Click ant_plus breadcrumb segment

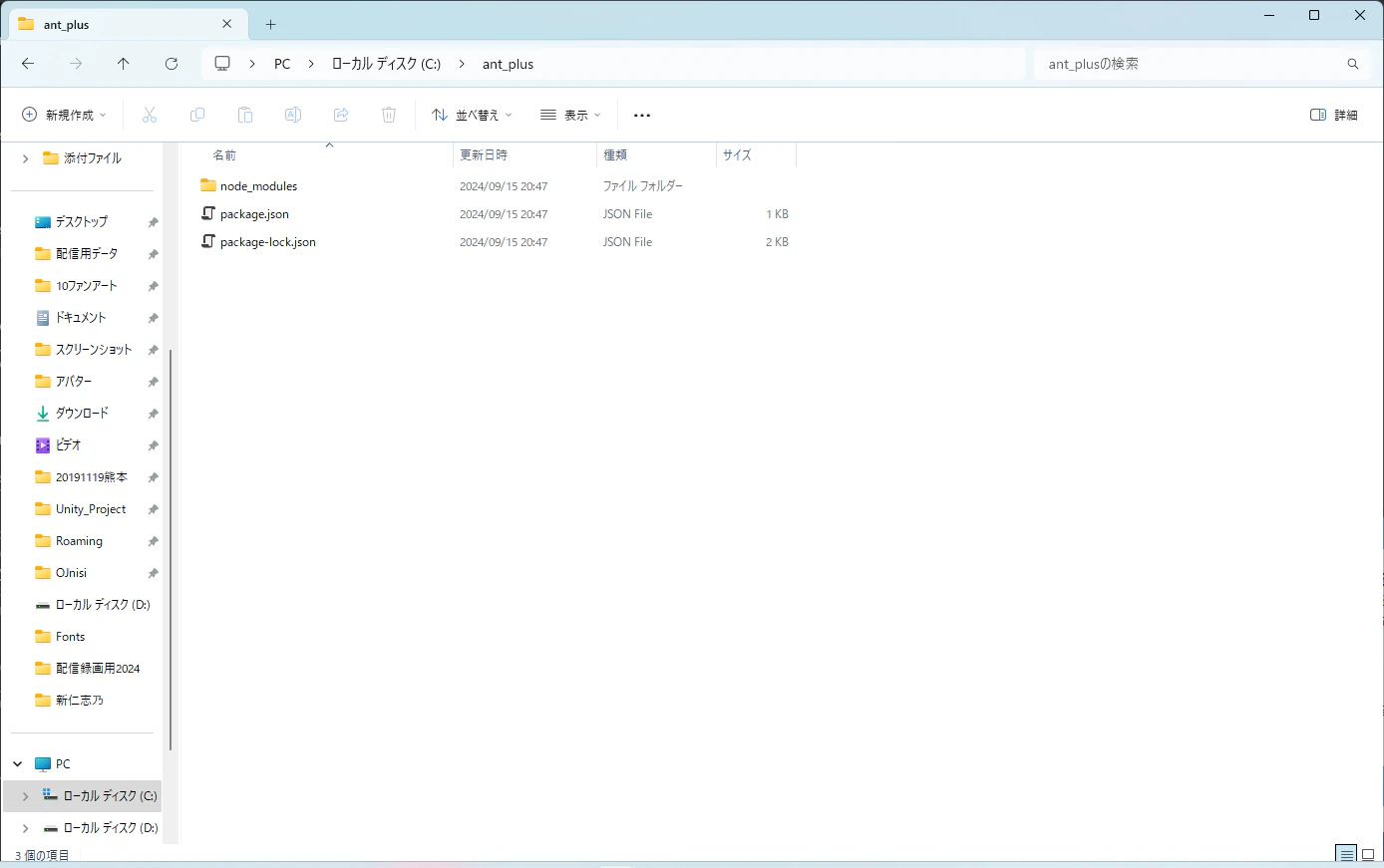point(508,64)
